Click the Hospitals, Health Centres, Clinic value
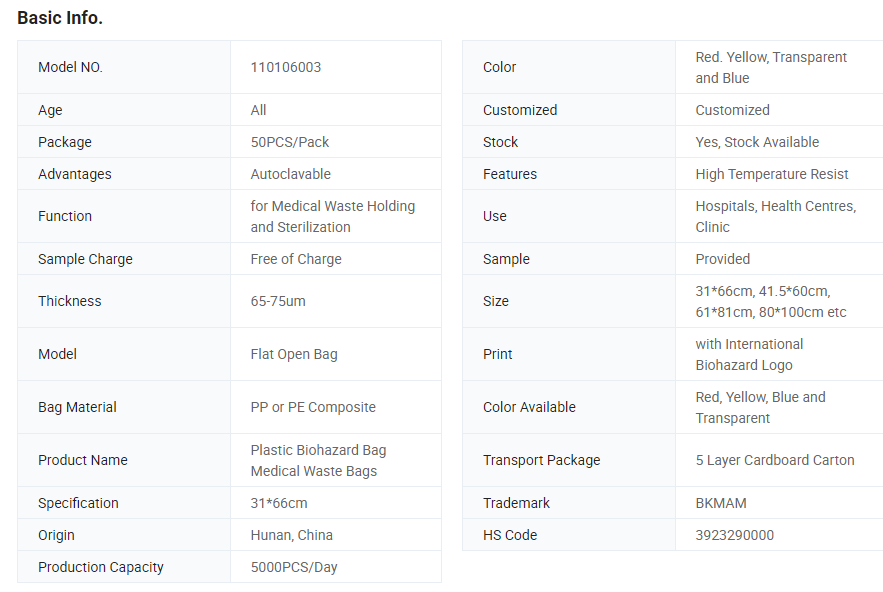 [775, 216]
